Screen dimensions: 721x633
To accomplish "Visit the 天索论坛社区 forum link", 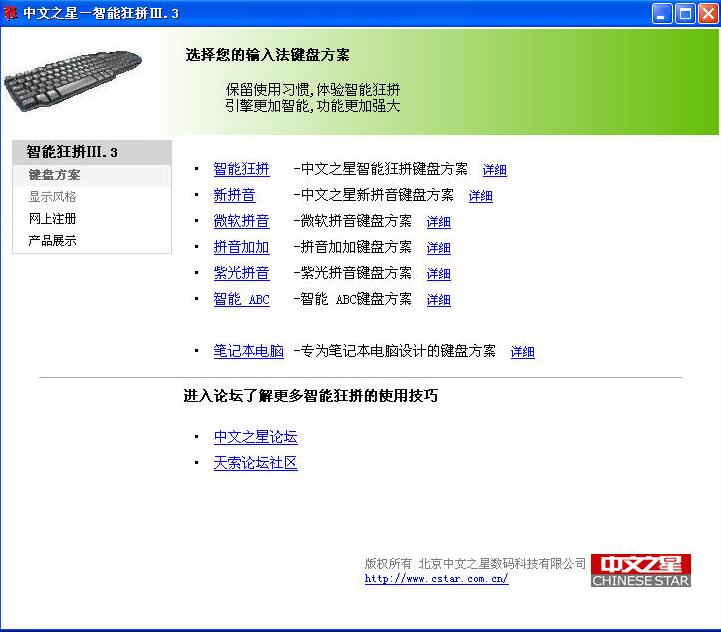I will [256, 462].
